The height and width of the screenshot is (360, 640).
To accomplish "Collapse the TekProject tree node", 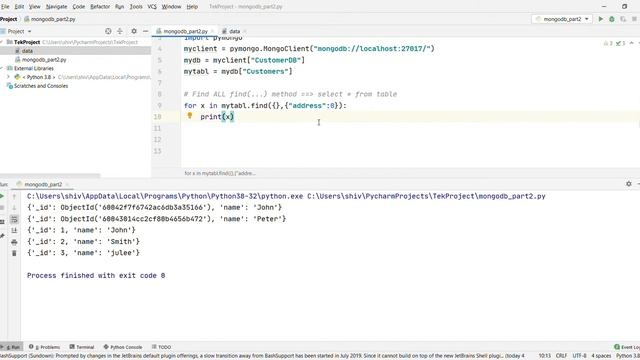I will [x=2, y=42].
